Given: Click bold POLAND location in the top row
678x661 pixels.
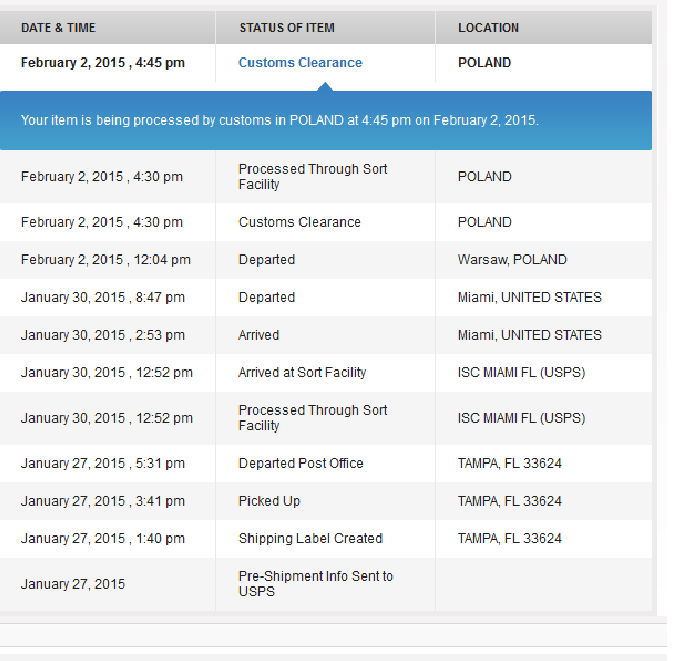Looking at the screenshot, I should [x=484, y=62].
